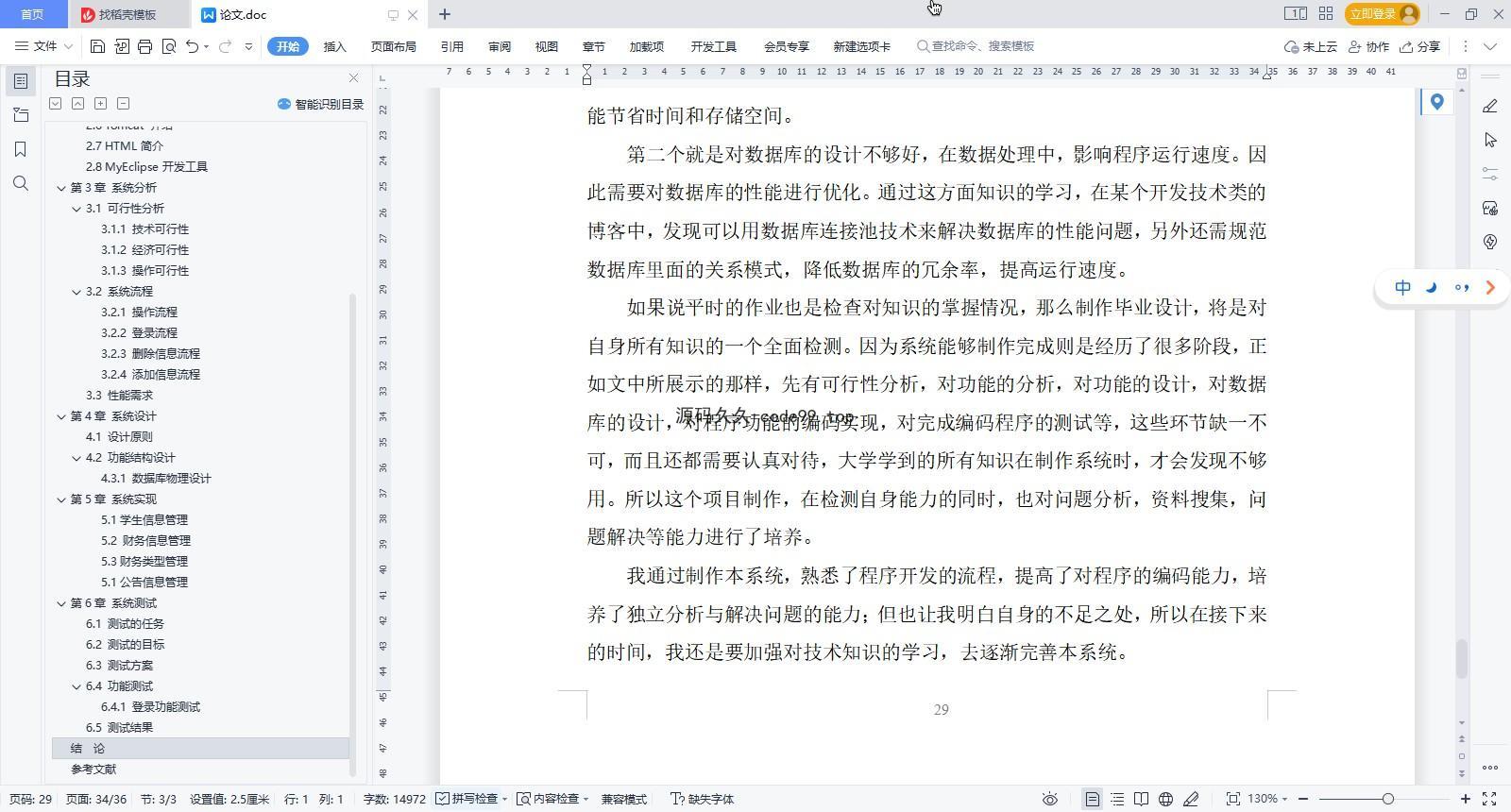Select 参考文献 in outline
The width and height of the screenshot is (1511, 812).
(x=93, y=770)
